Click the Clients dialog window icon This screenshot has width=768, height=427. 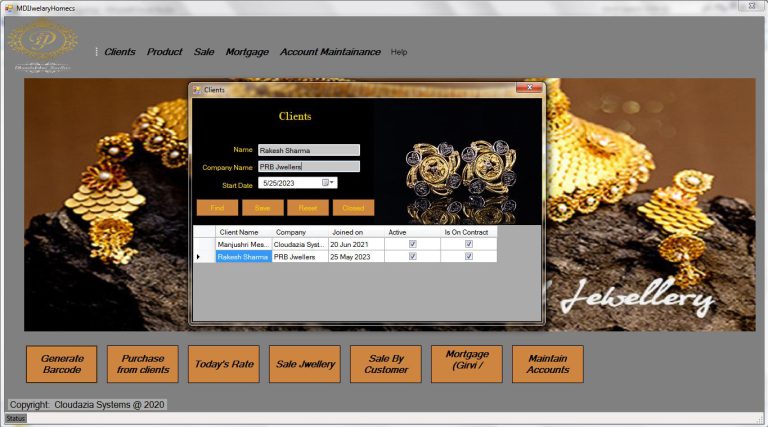click(197, 90)
